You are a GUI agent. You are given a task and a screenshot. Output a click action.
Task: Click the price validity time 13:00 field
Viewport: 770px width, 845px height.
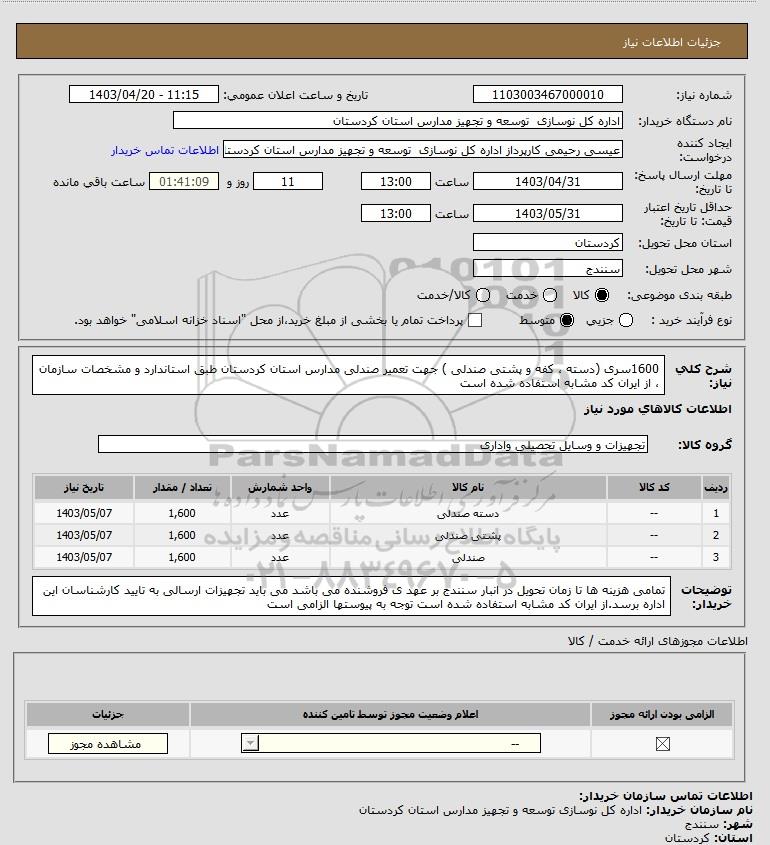pos(396,213)
